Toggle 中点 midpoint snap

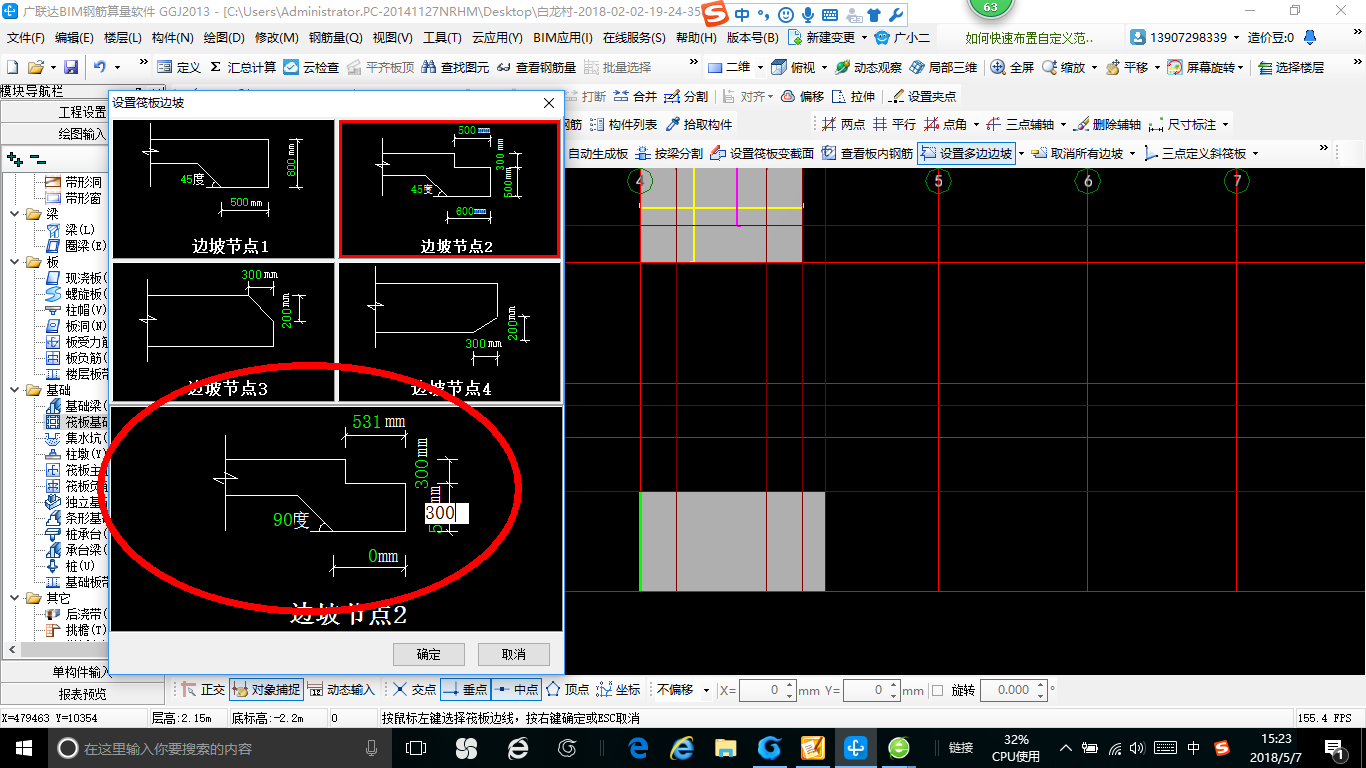[516, 690]
